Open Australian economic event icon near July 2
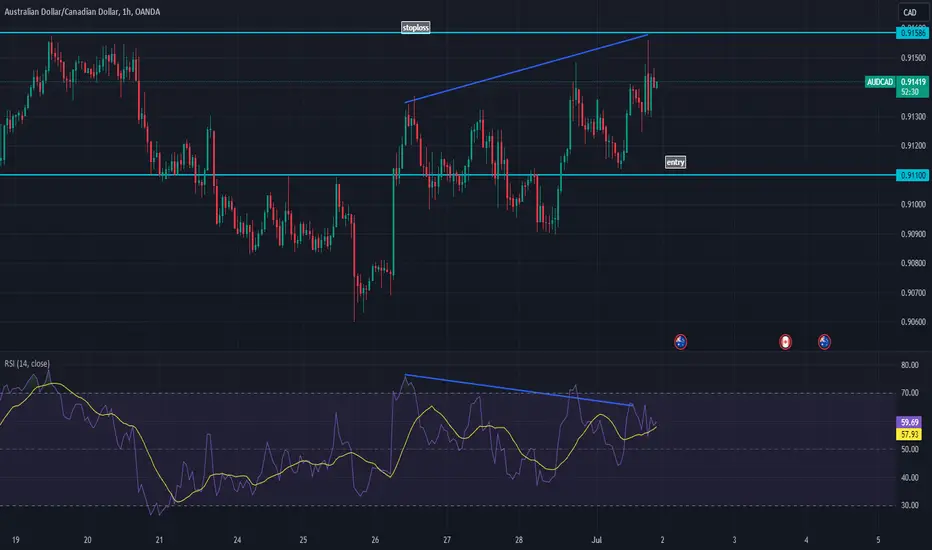 [x=681, y=341]
